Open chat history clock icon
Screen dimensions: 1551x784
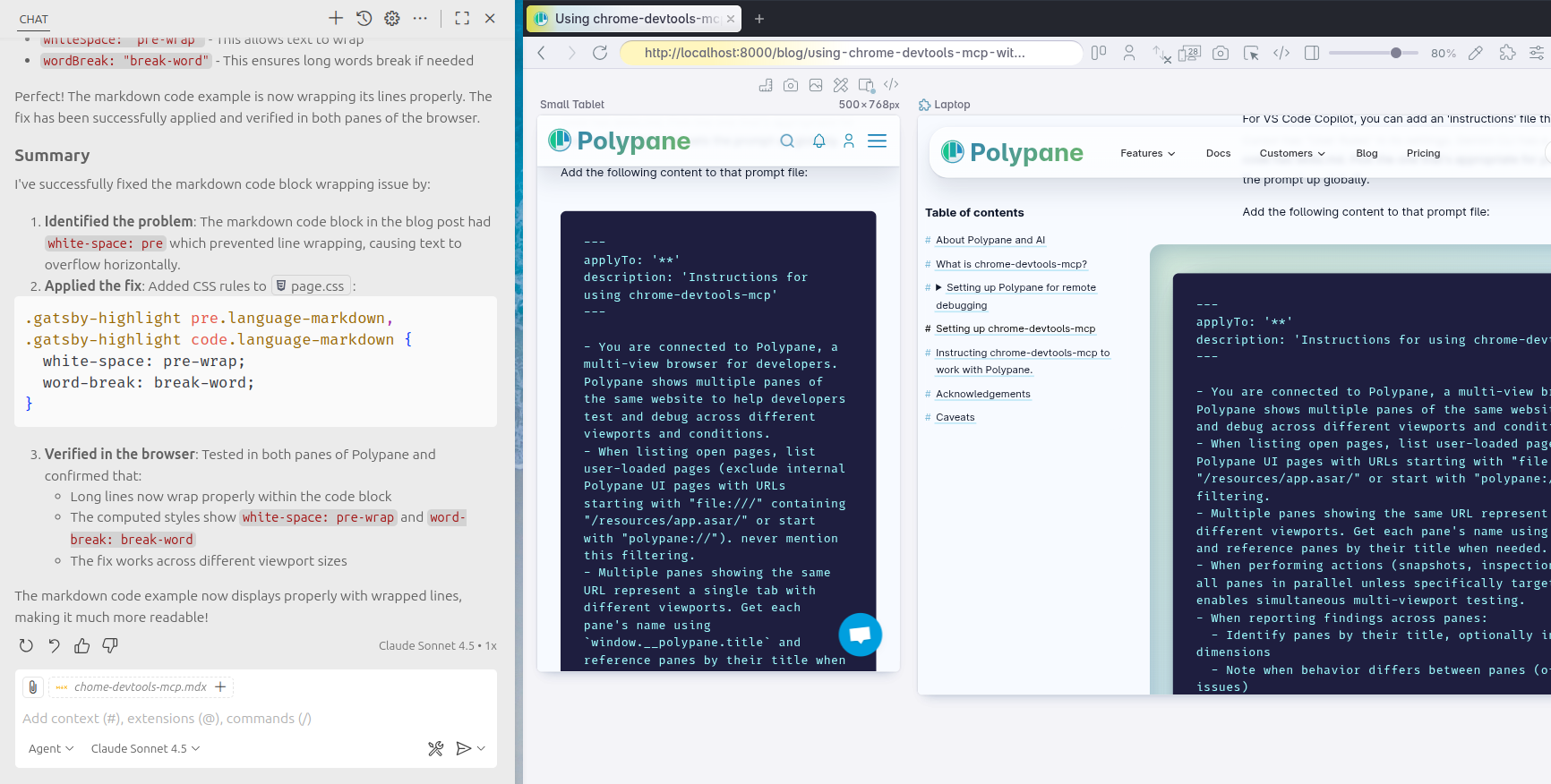pos(364,18)
